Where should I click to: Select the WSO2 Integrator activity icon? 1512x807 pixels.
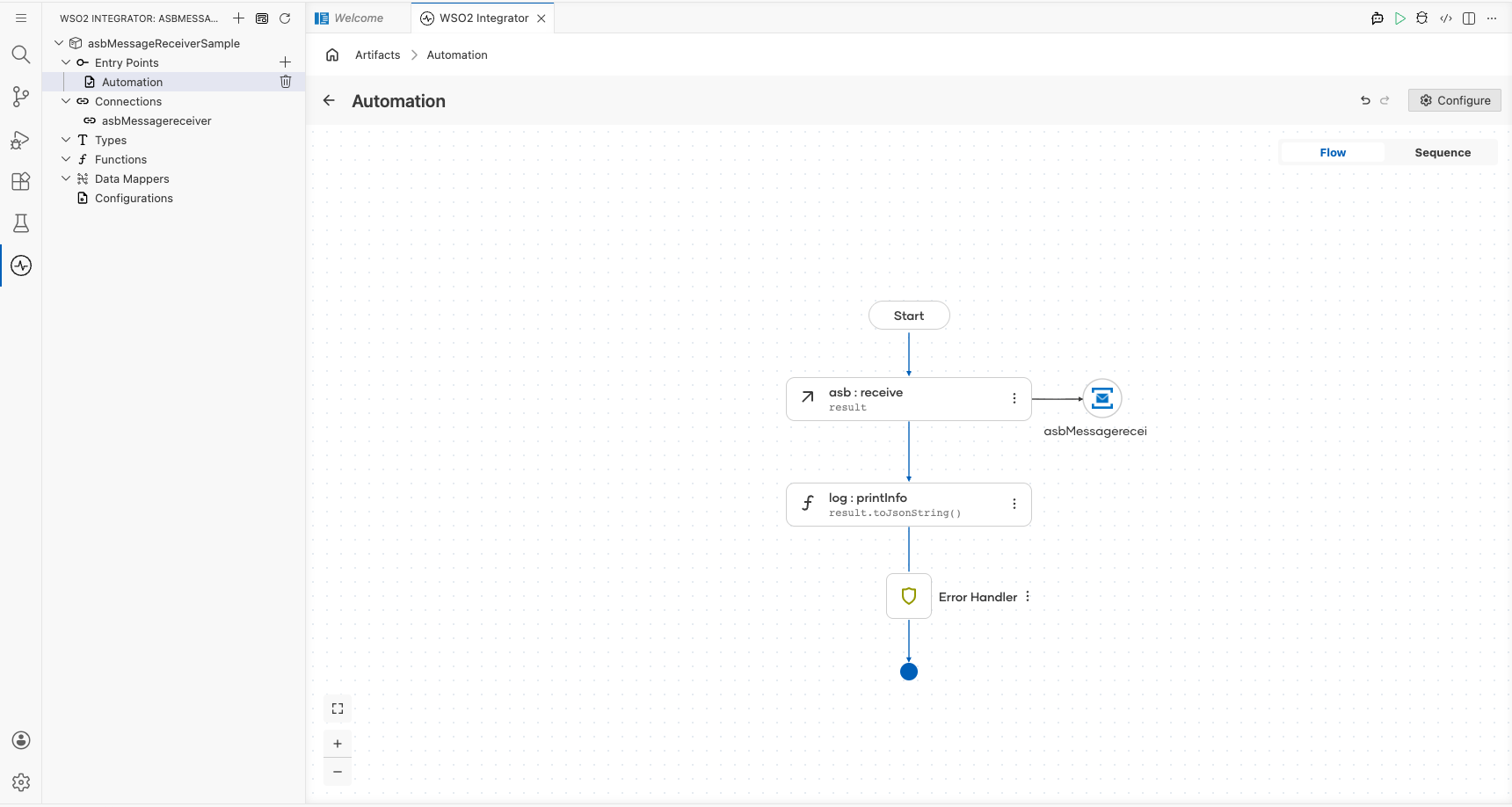pyautogui.click(x=21, y=265)
